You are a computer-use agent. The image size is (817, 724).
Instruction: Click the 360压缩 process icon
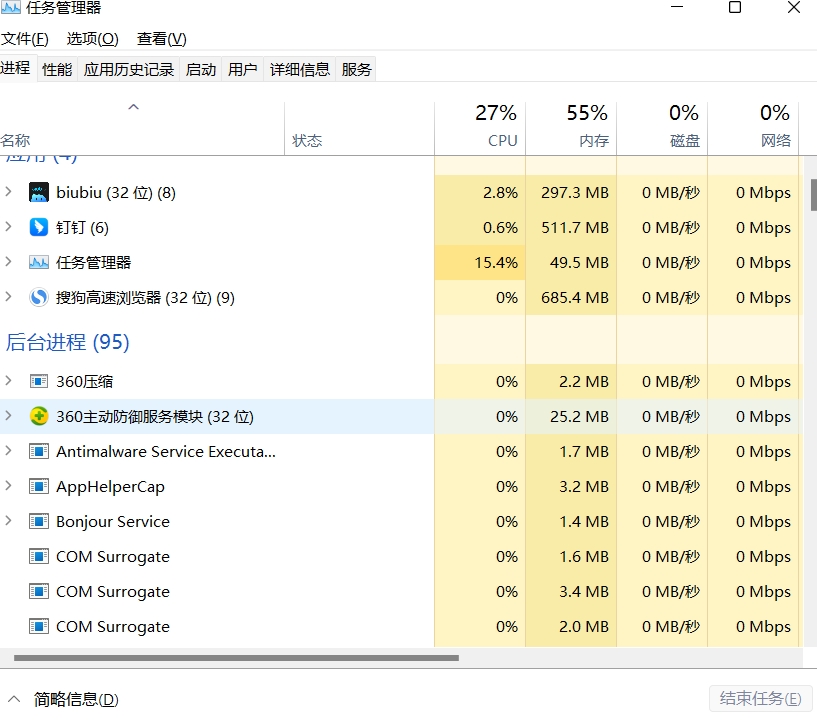39,381
